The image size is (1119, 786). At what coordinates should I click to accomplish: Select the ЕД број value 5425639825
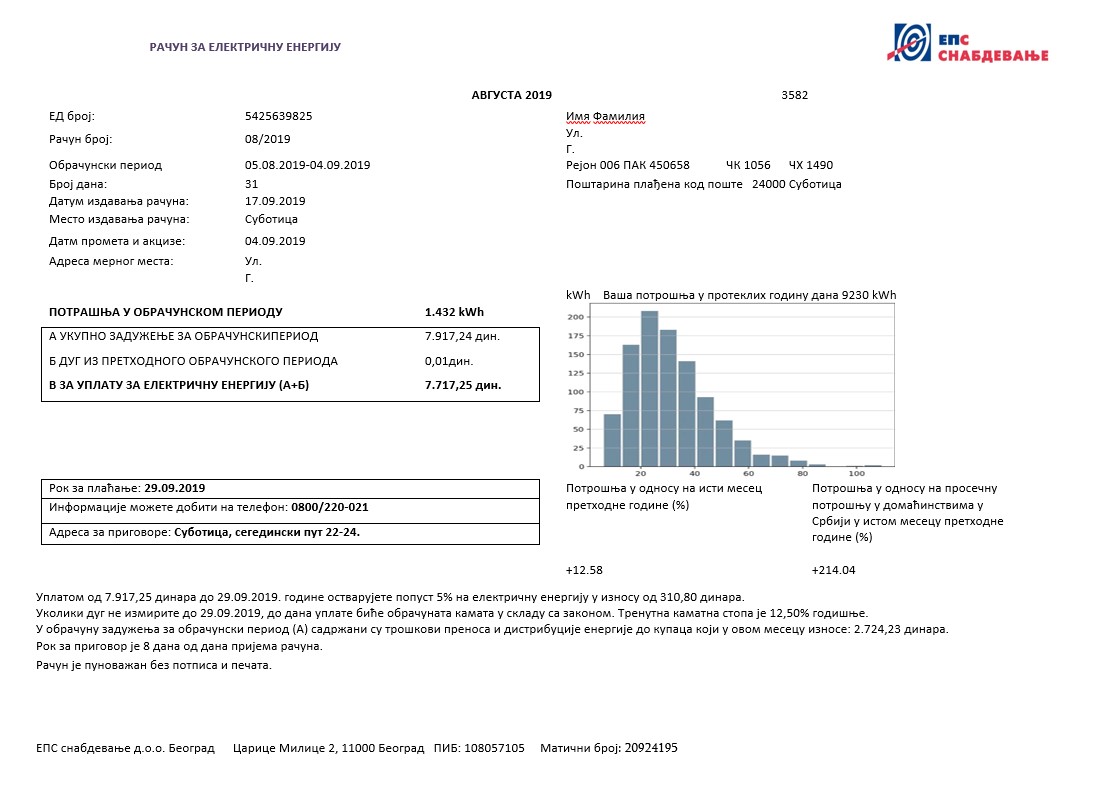277,116
